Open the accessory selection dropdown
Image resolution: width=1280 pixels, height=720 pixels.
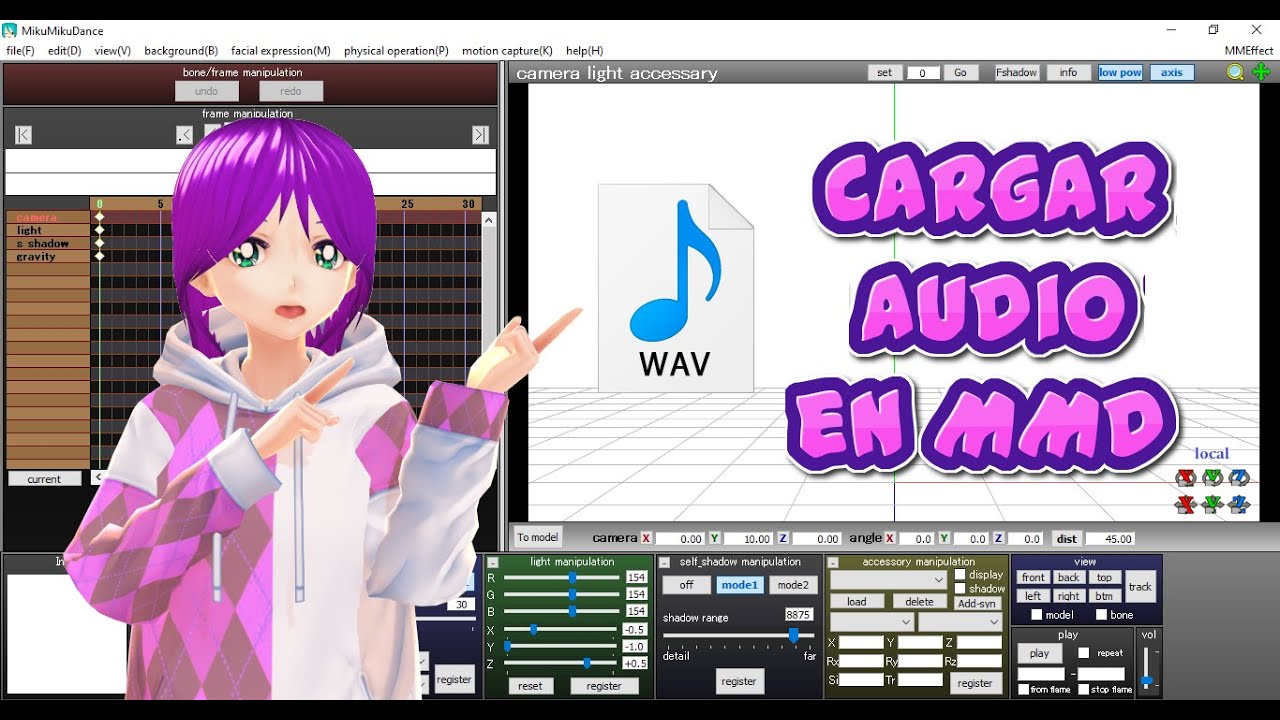point(888,580)
